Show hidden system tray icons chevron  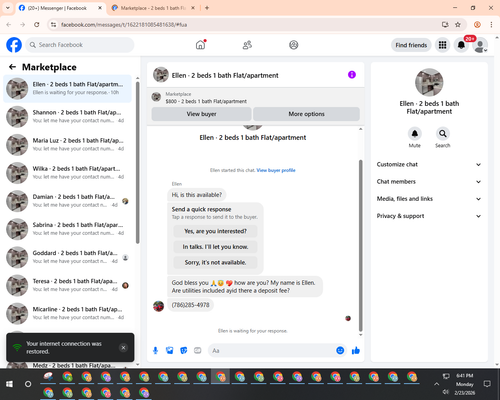436,384
